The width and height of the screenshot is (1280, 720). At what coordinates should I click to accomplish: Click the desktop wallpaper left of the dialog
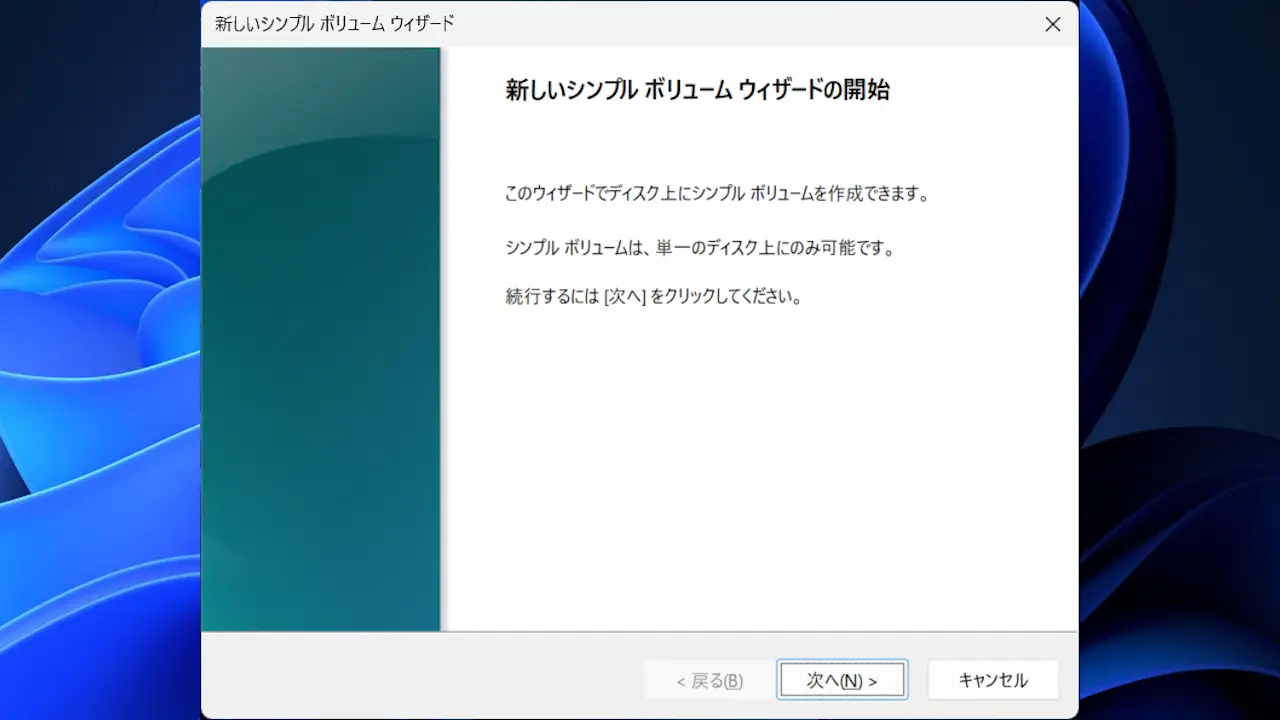pyautogui.click(x=100, y=360)
